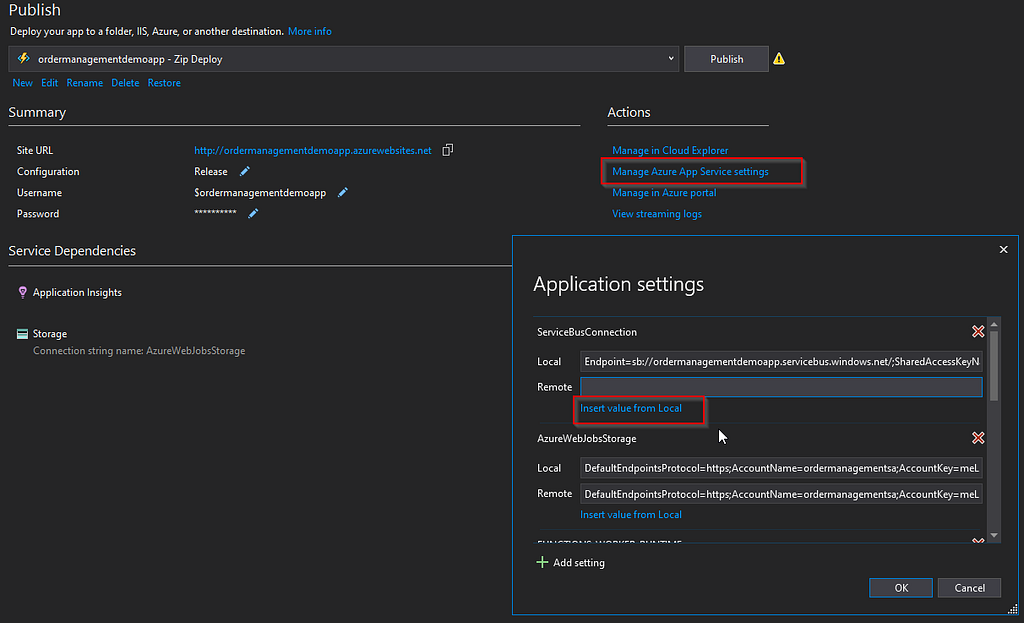Image resolution: width=1024 pixels, height=623 pixels.
Task: Click the green plus Add setting icon
Action: 542,562
